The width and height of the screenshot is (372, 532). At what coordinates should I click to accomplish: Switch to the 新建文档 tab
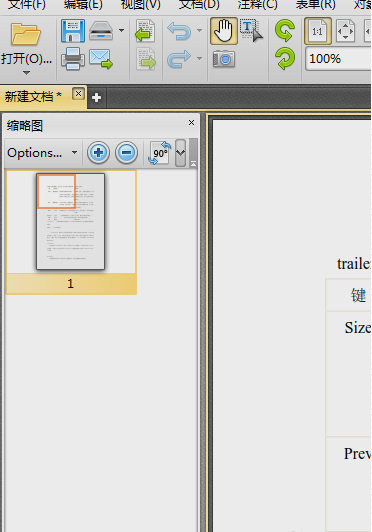pyautogui.click(x=33, y=97)
